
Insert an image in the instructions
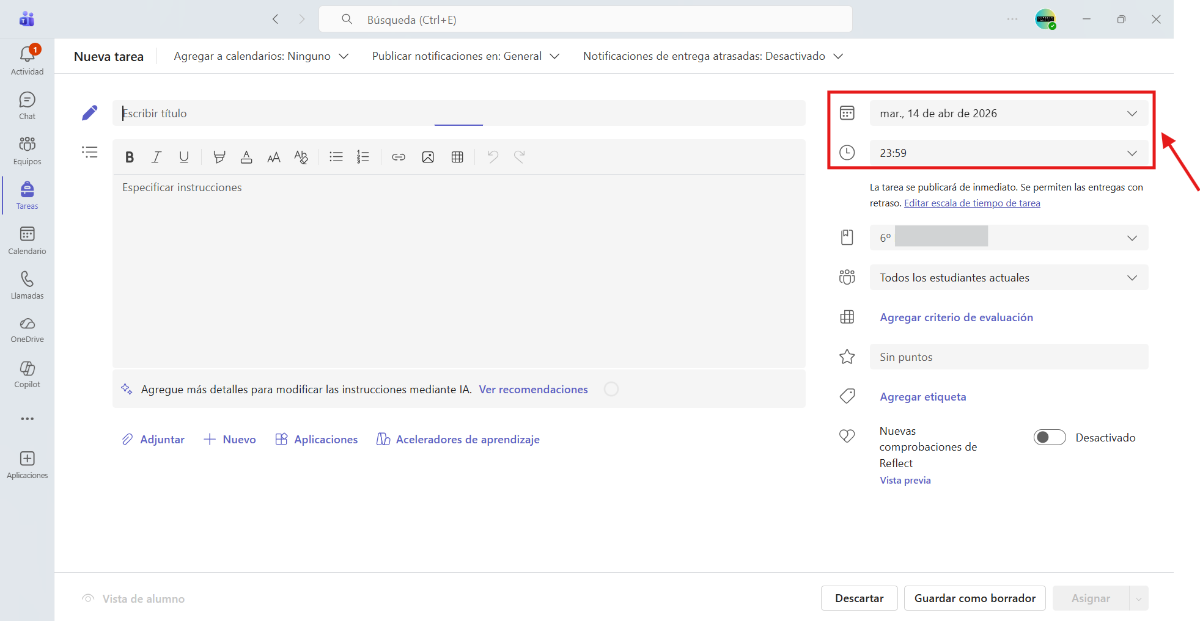coord(428,157)
